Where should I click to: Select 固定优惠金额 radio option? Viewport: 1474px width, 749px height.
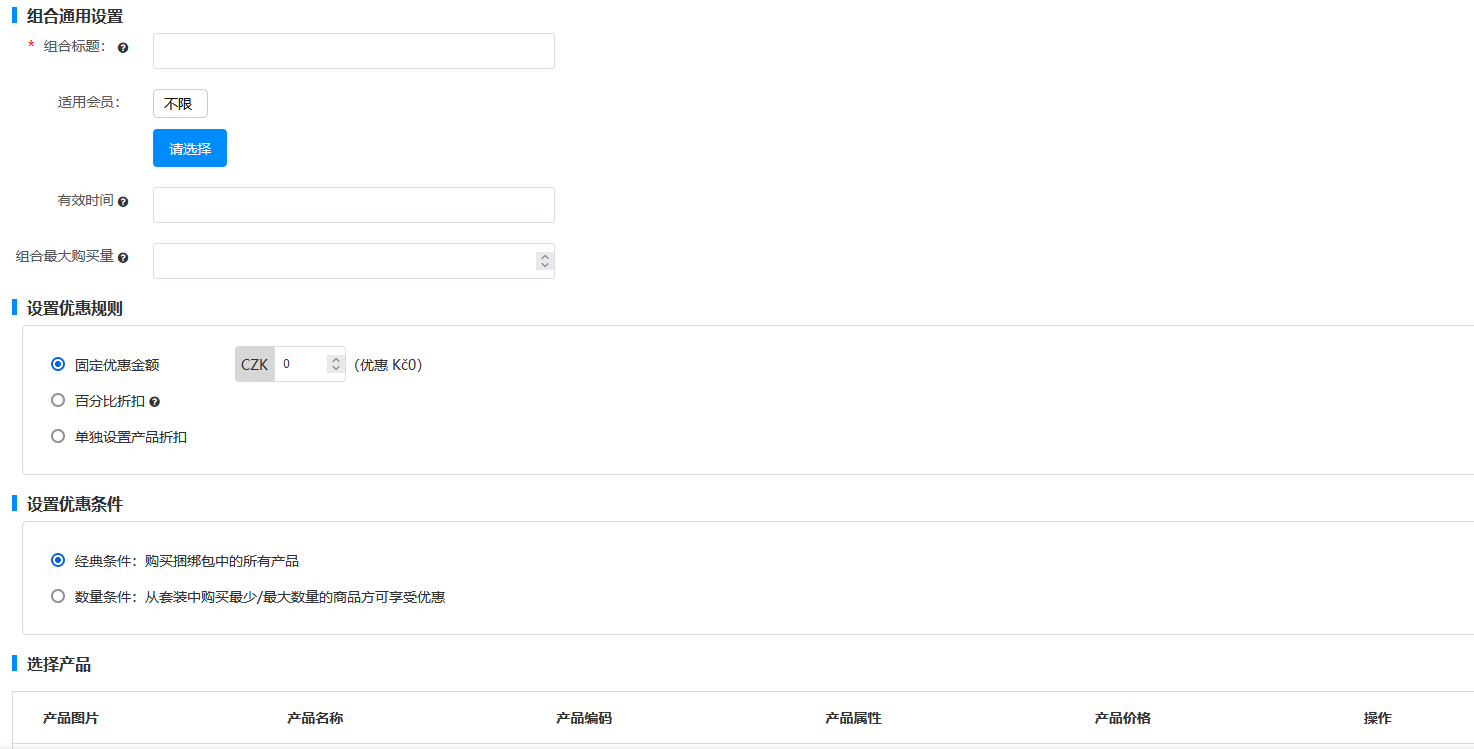pos(58,365)
